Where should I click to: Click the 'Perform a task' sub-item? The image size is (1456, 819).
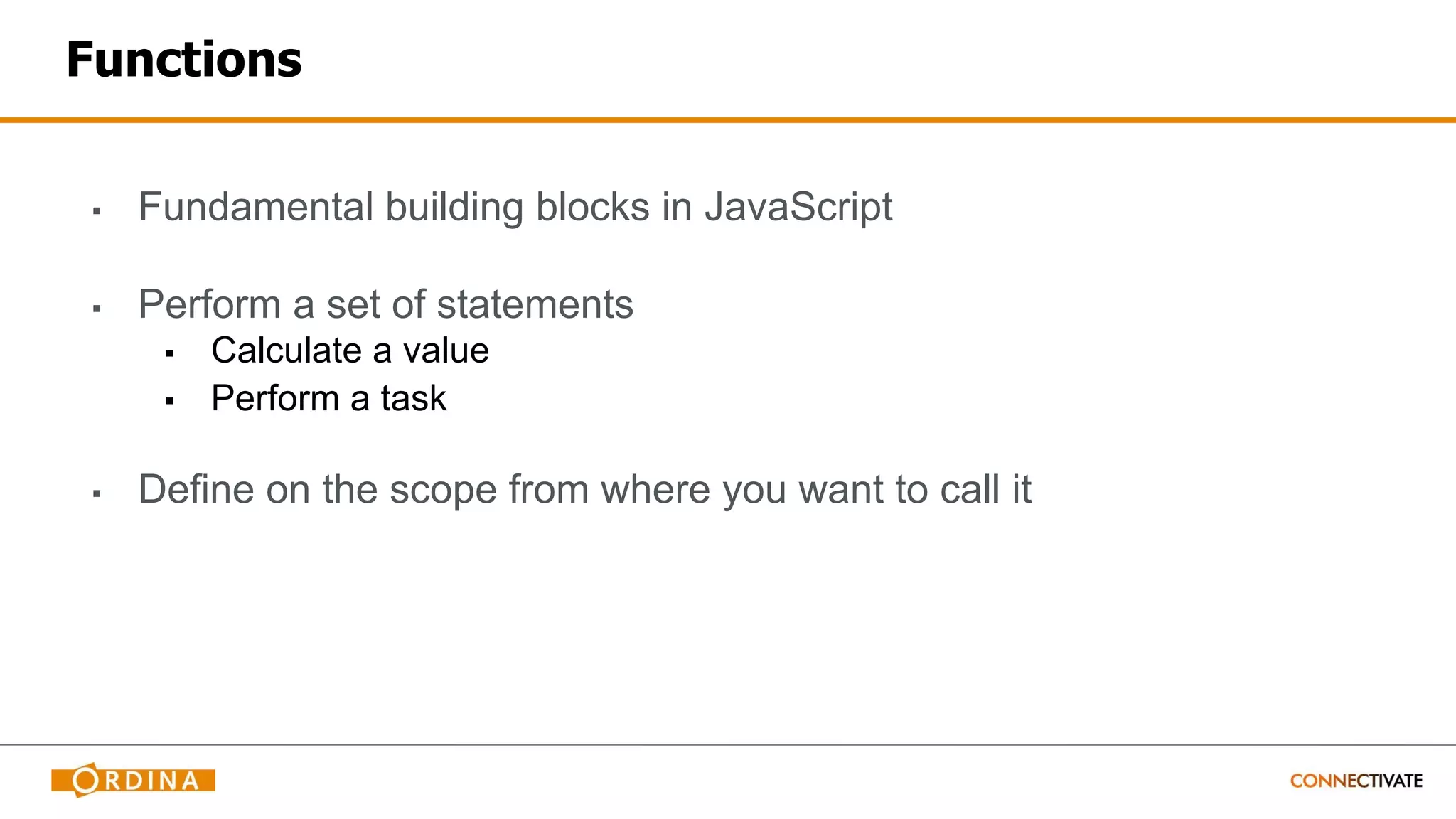point(328,397)
